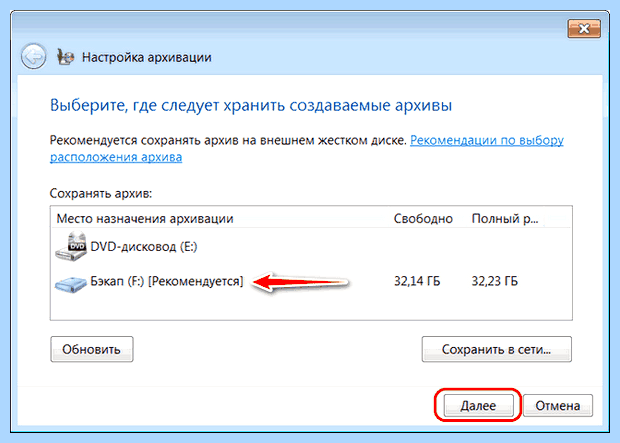Select the DVD drive icon in the list

71,246
